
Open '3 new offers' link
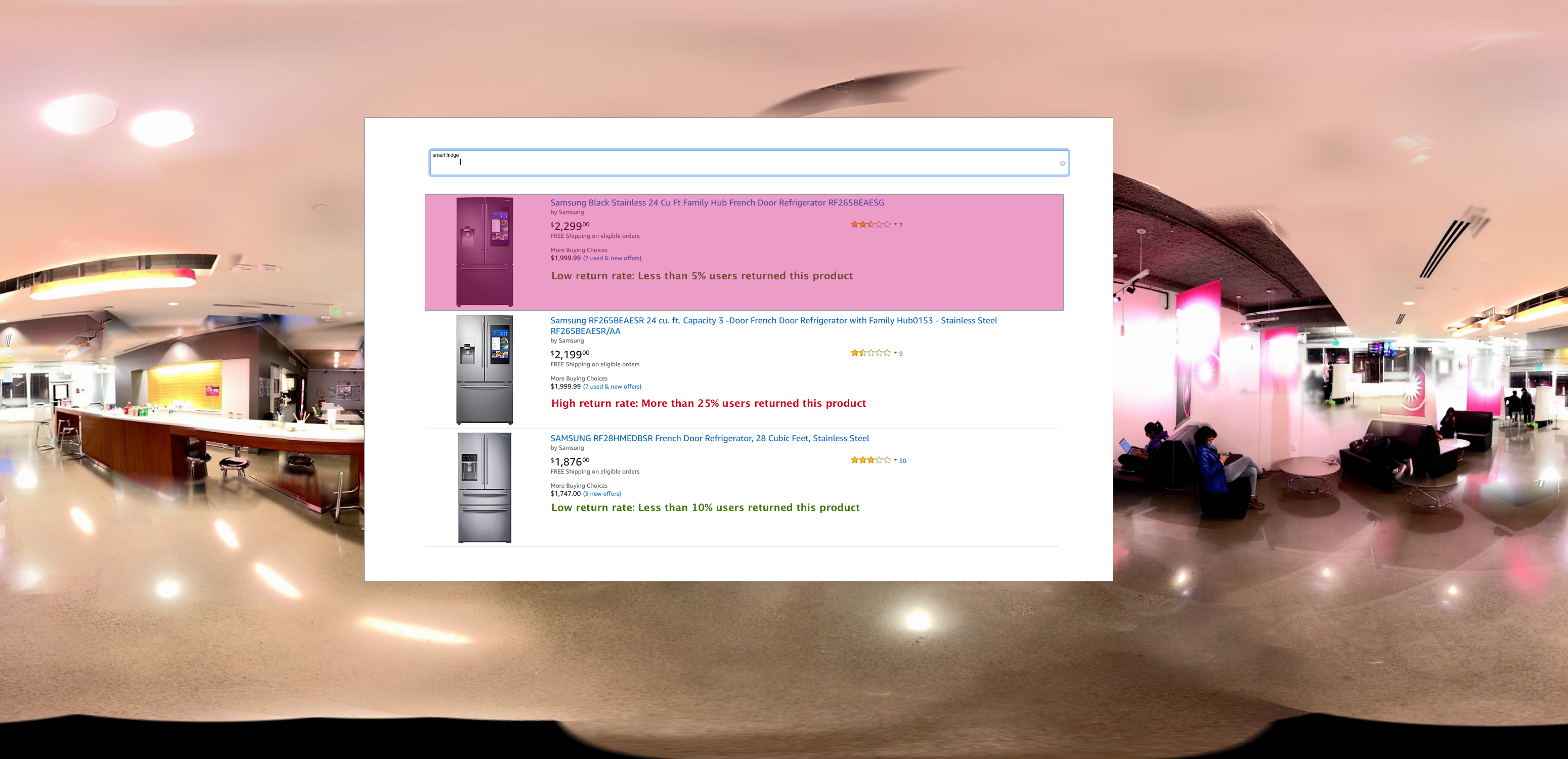[x=601, y=494]
